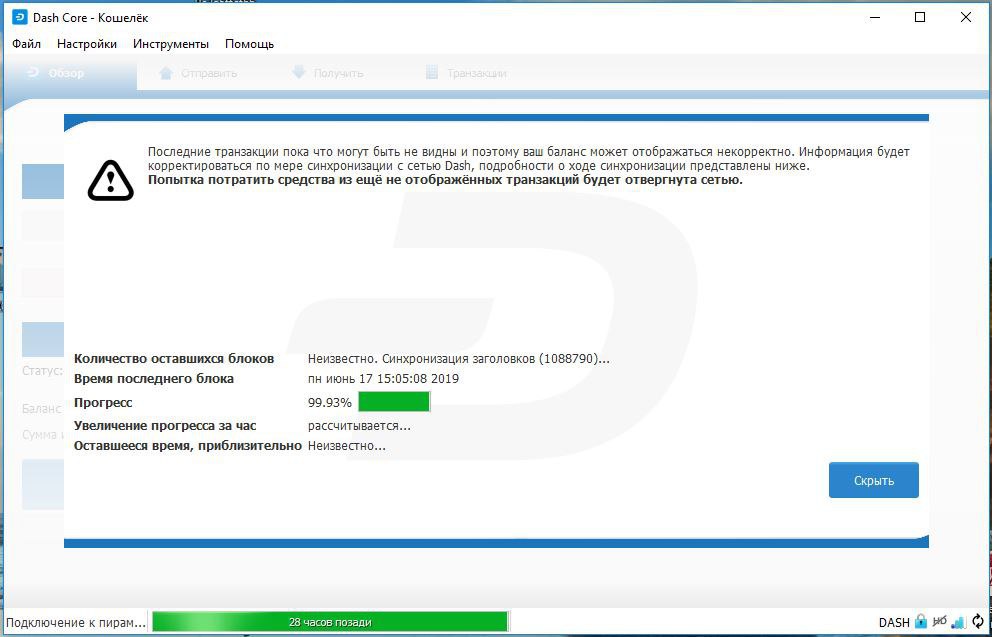The height and width of the screenshot is (637, 992).
Task: Open the Файл menu
Action: 27,44
